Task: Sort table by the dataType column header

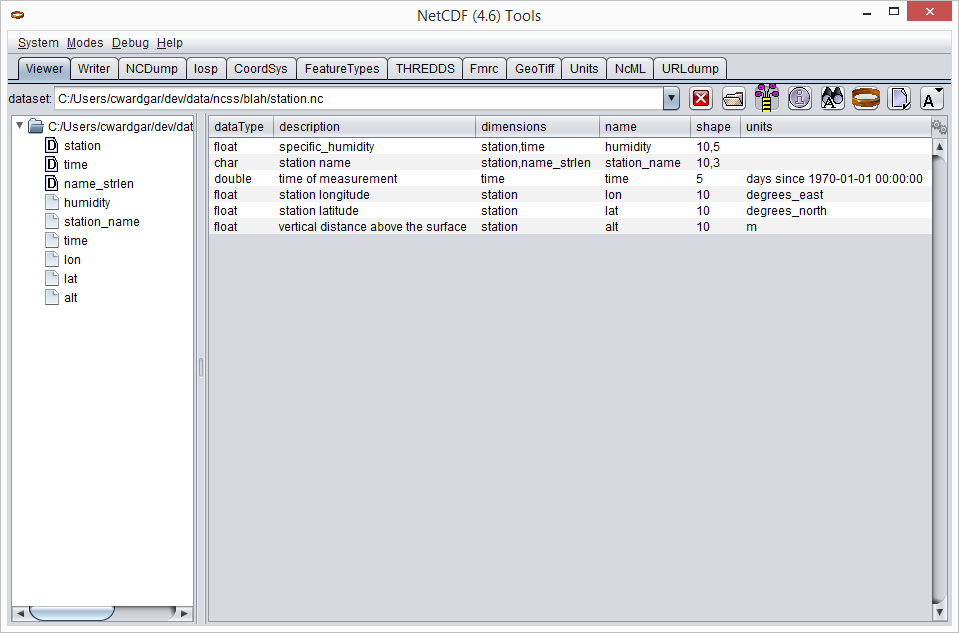Action: click(239, 127)
